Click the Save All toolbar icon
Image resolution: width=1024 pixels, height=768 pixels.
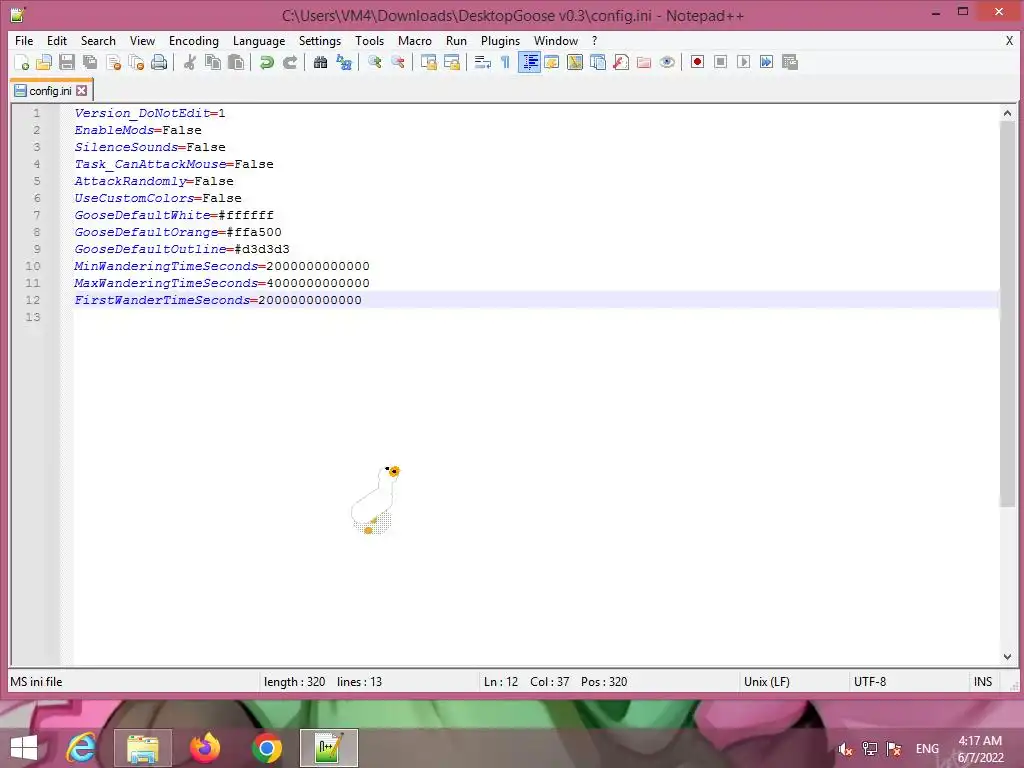click(90, 62)
